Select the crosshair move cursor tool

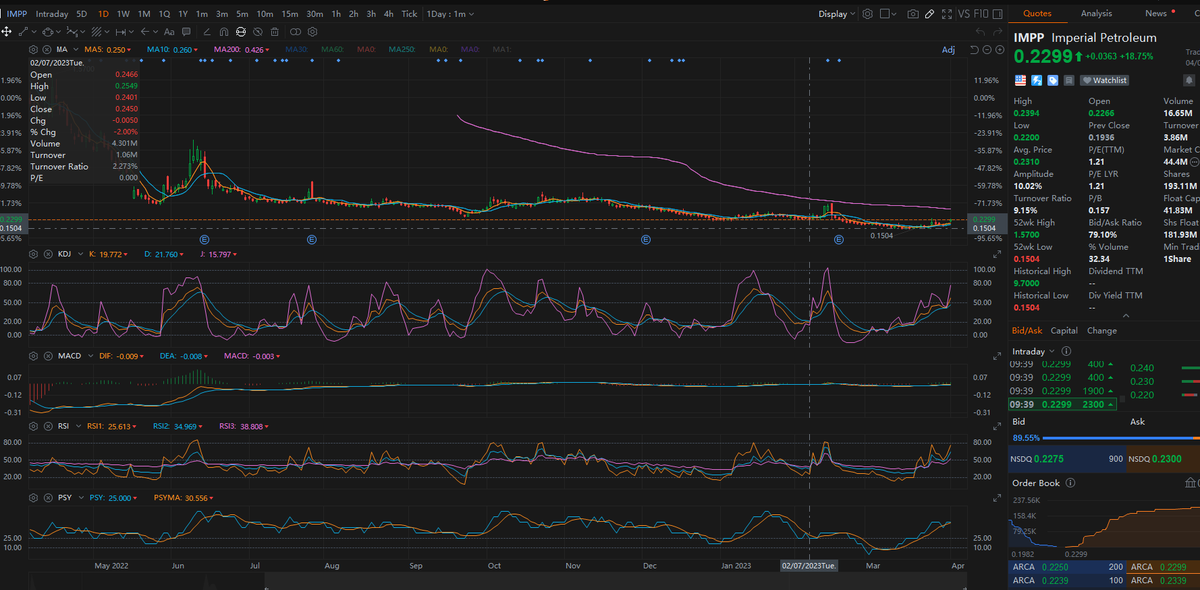7,32
